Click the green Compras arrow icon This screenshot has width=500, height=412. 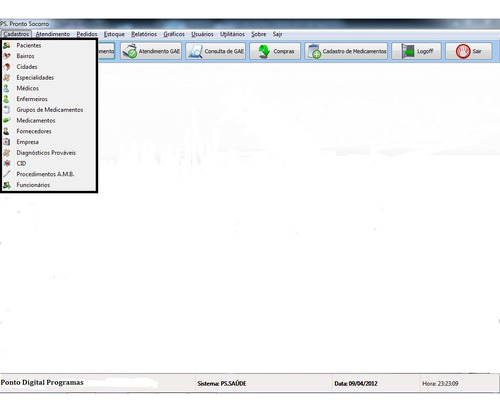pyautogui.click(x=264, y=51)
